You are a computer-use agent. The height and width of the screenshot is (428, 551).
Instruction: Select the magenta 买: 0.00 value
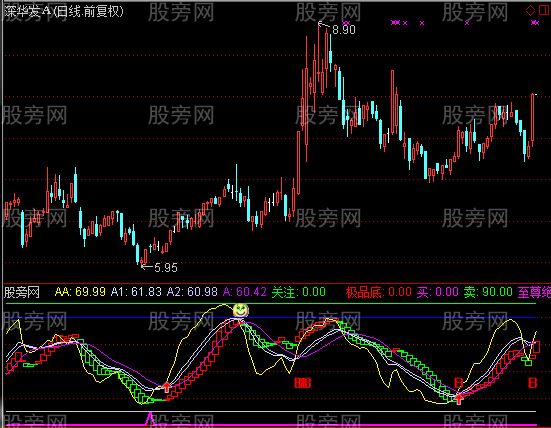pos(437,292)
